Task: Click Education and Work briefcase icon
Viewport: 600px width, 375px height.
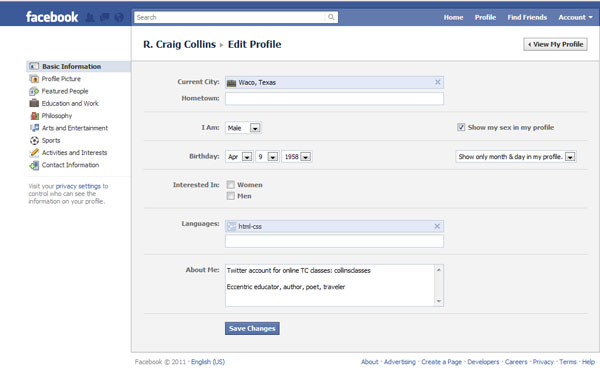Action: coord(34,103)
